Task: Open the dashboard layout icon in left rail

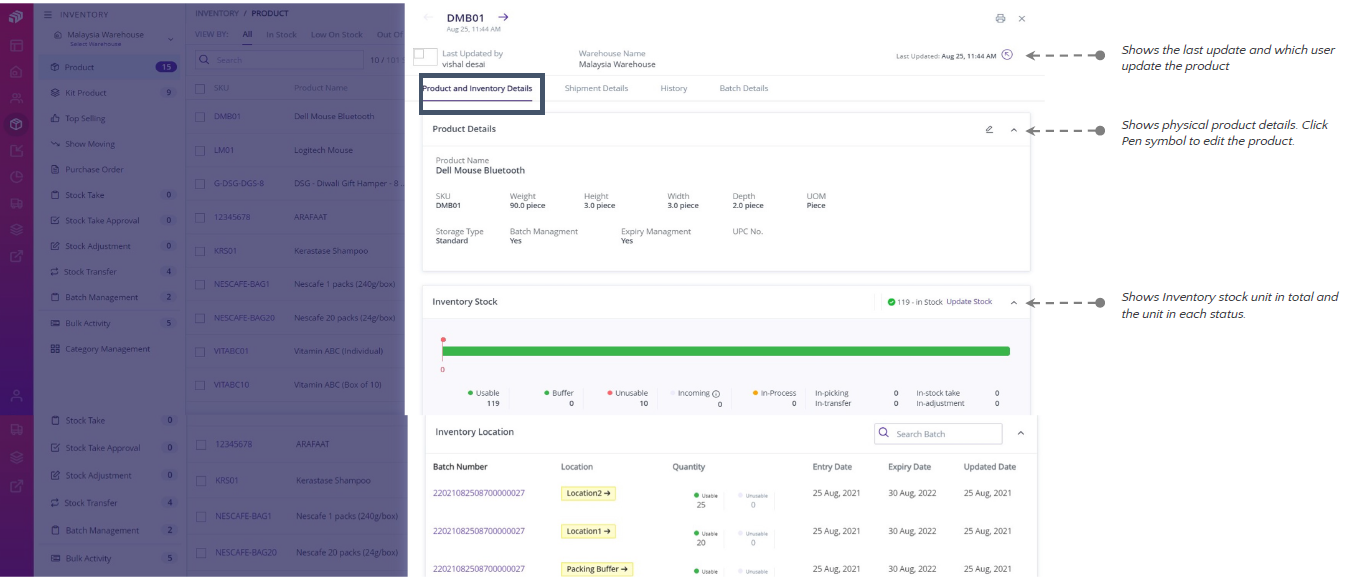Action: (16, 45)
